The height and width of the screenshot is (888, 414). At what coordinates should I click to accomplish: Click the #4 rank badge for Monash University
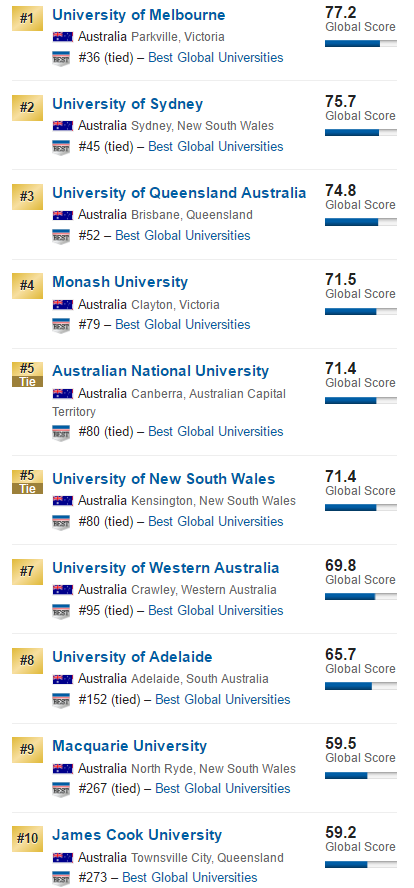pos(27,285)
